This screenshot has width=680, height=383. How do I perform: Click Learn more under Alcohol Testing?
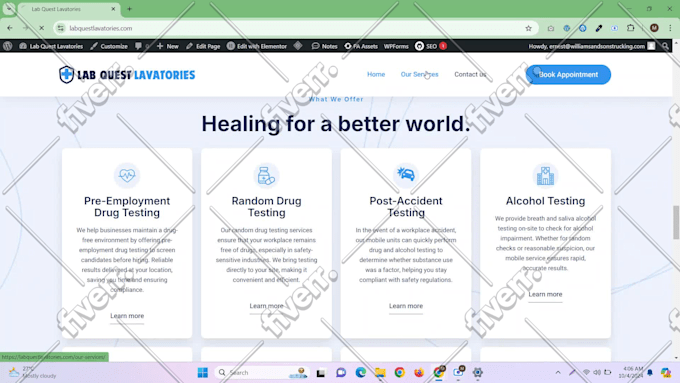click(545, 294)
